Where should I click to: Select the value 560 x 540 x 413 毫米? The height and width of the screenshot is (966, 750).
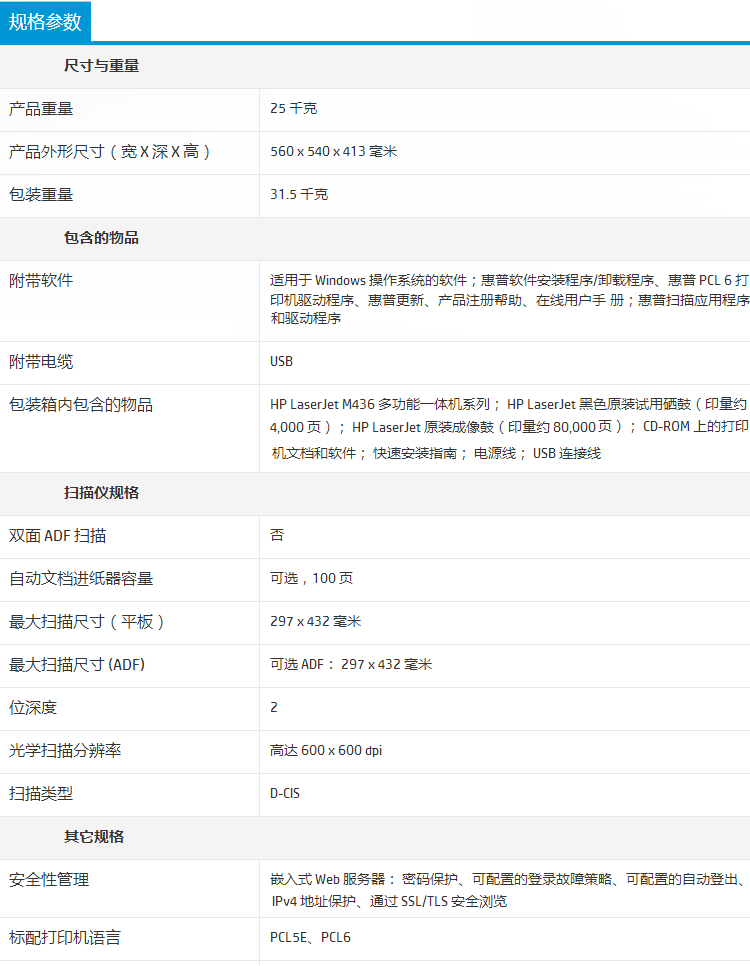(333, 152)
